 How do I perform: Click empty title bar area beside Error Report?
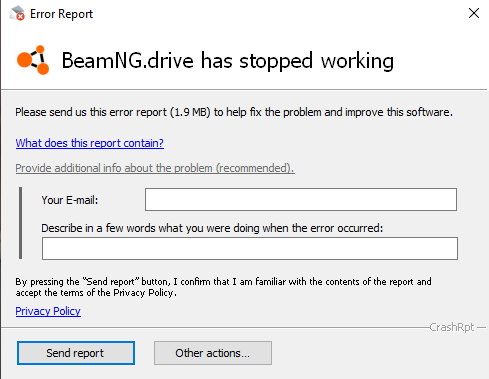tap(277, 14)
